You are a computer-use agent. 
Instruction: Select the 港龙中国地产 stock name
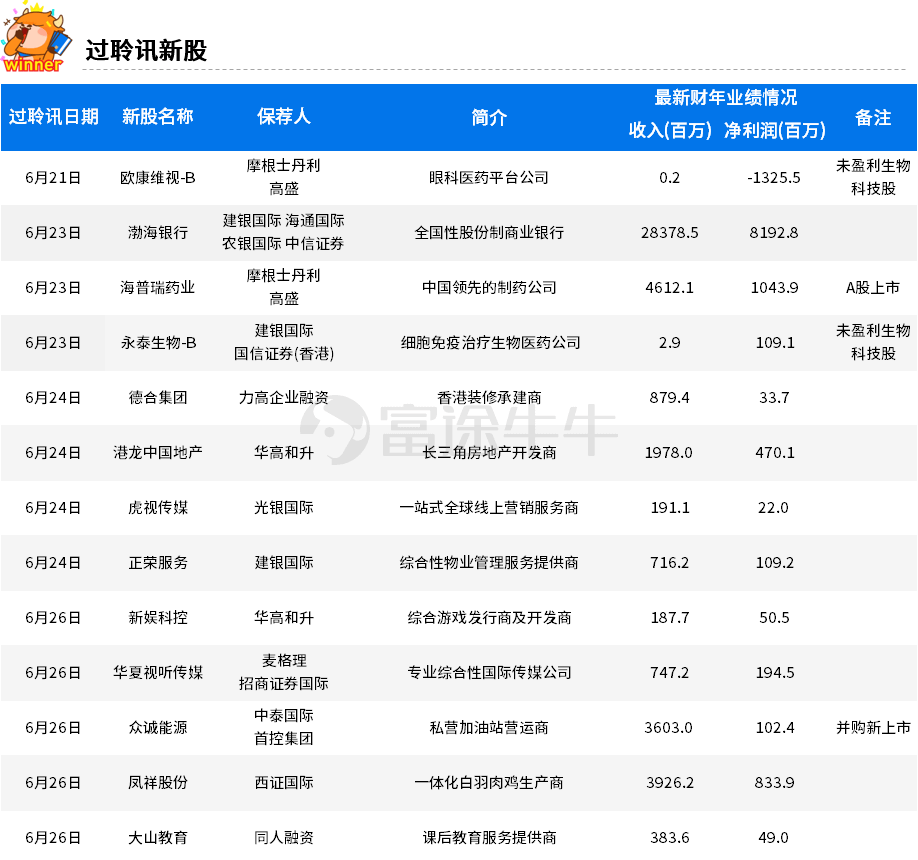157,453
